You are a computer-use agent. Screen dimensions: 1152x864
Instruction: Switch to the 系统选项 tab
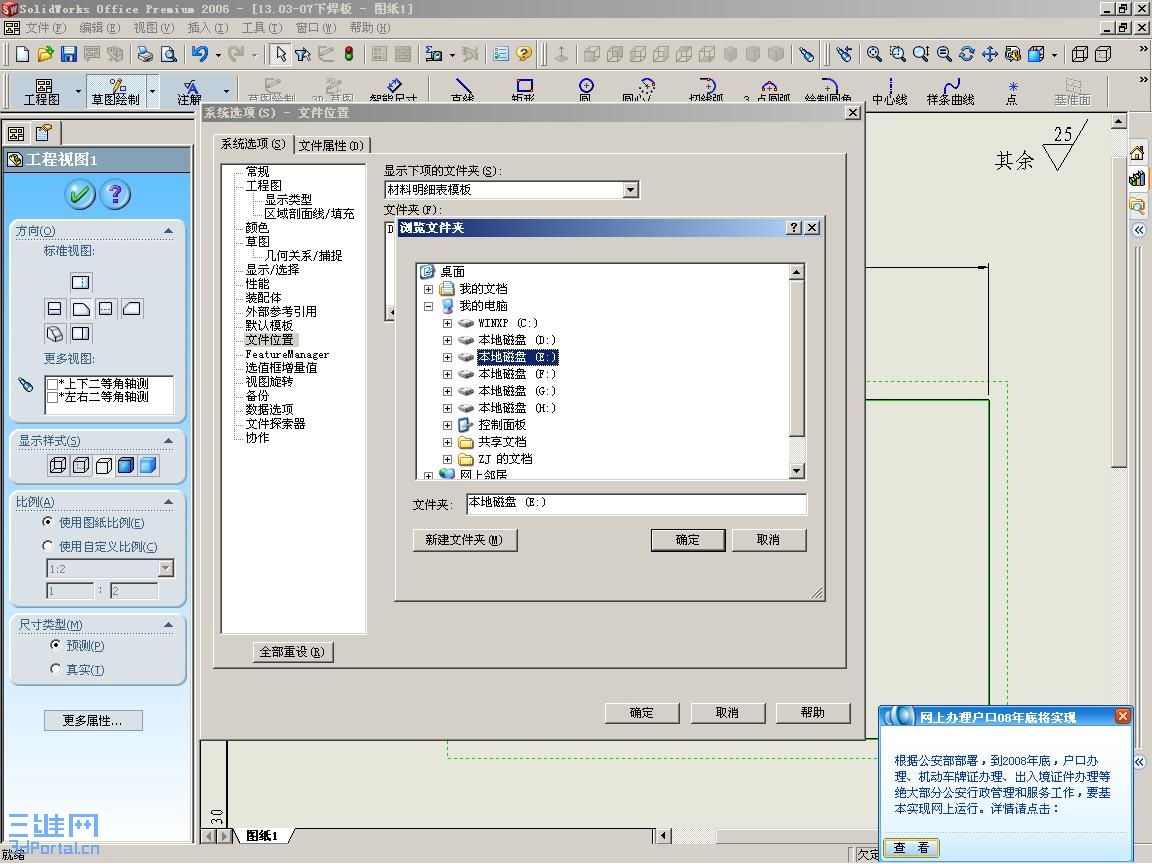[253, 144]
